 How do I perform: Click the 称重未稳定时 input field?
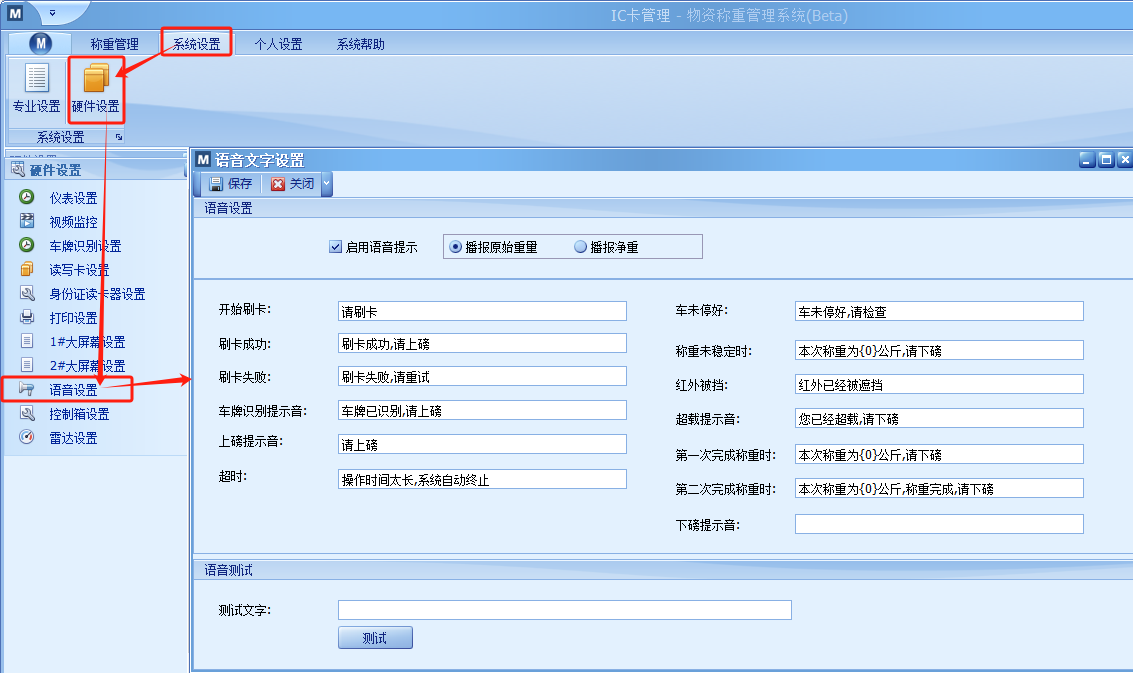939,351
